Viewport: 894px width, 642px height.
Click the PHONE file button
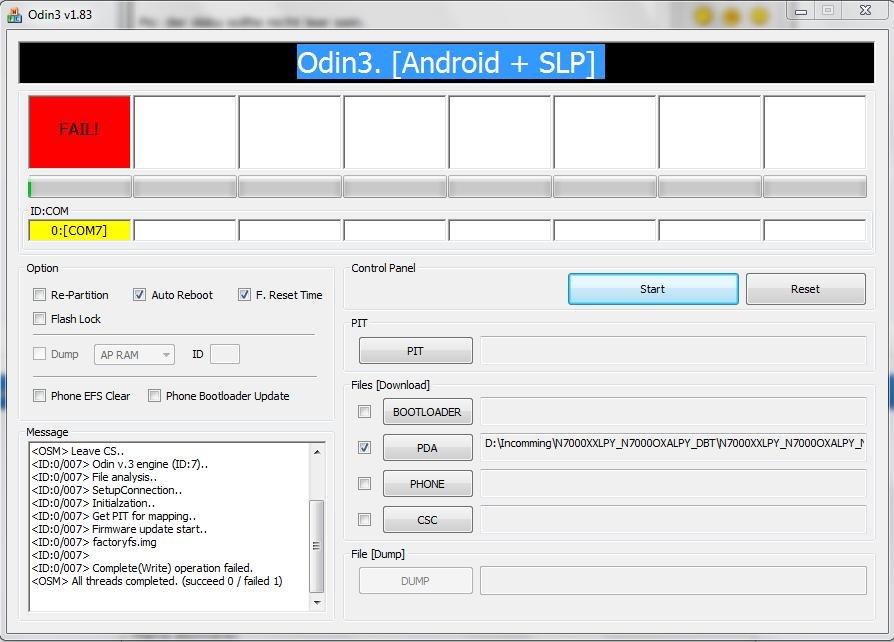[x=428, y=483]
